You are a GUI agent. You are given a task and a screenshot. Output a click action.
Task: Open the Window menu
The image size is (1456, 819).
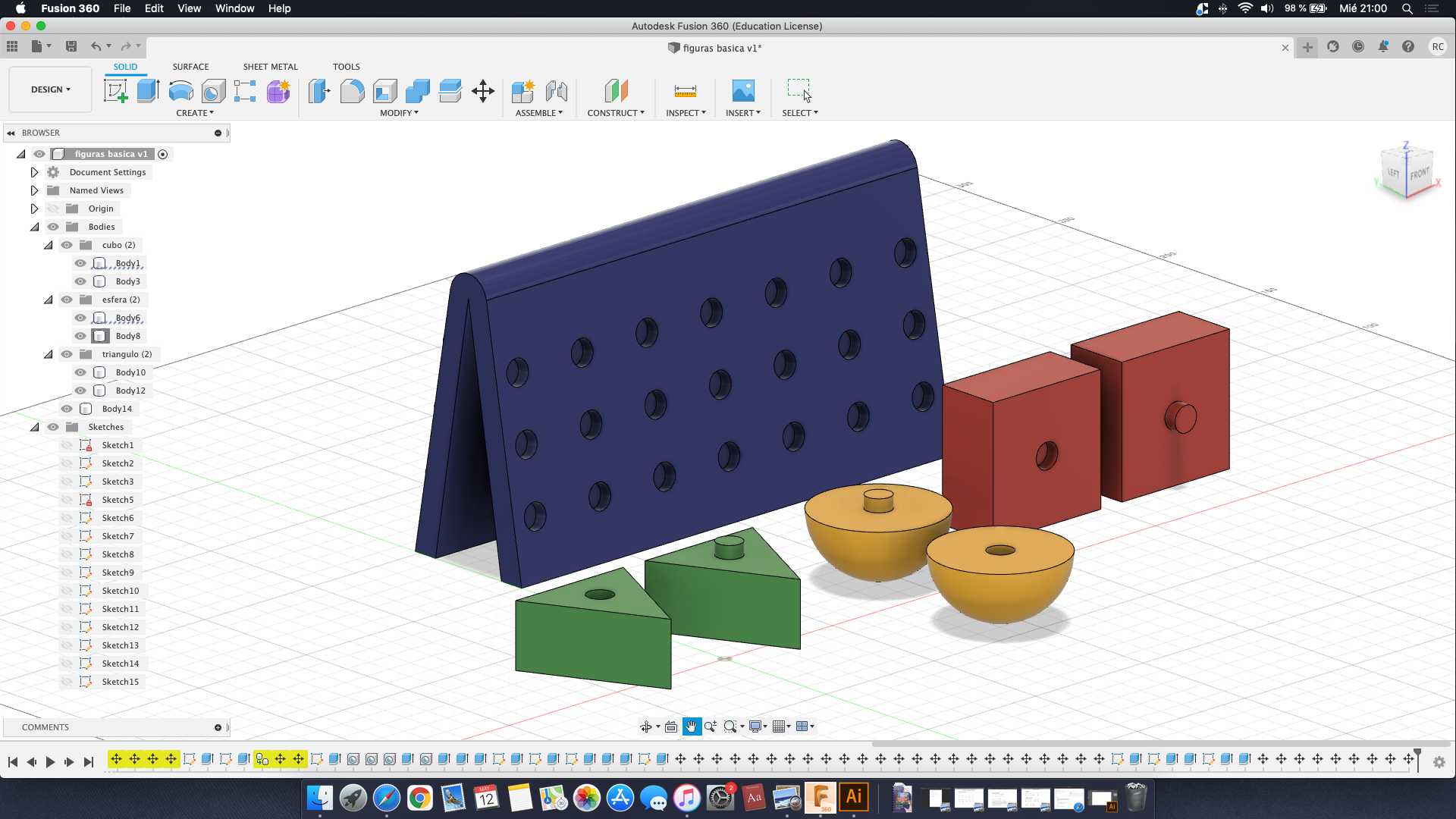click(x=234, y=8)
